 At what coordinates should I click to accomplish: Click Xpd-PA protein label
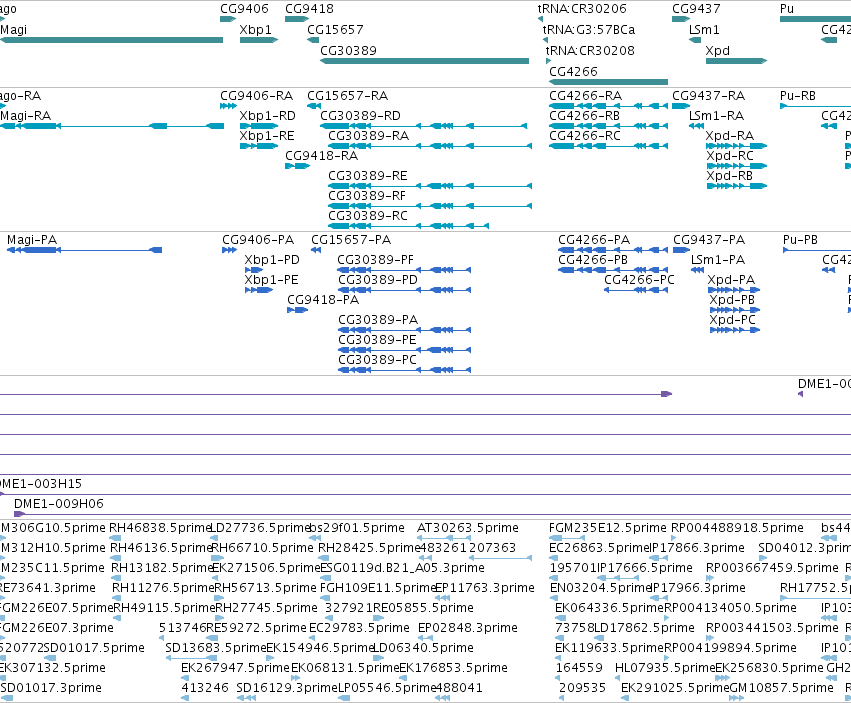[x=731, y=280]
